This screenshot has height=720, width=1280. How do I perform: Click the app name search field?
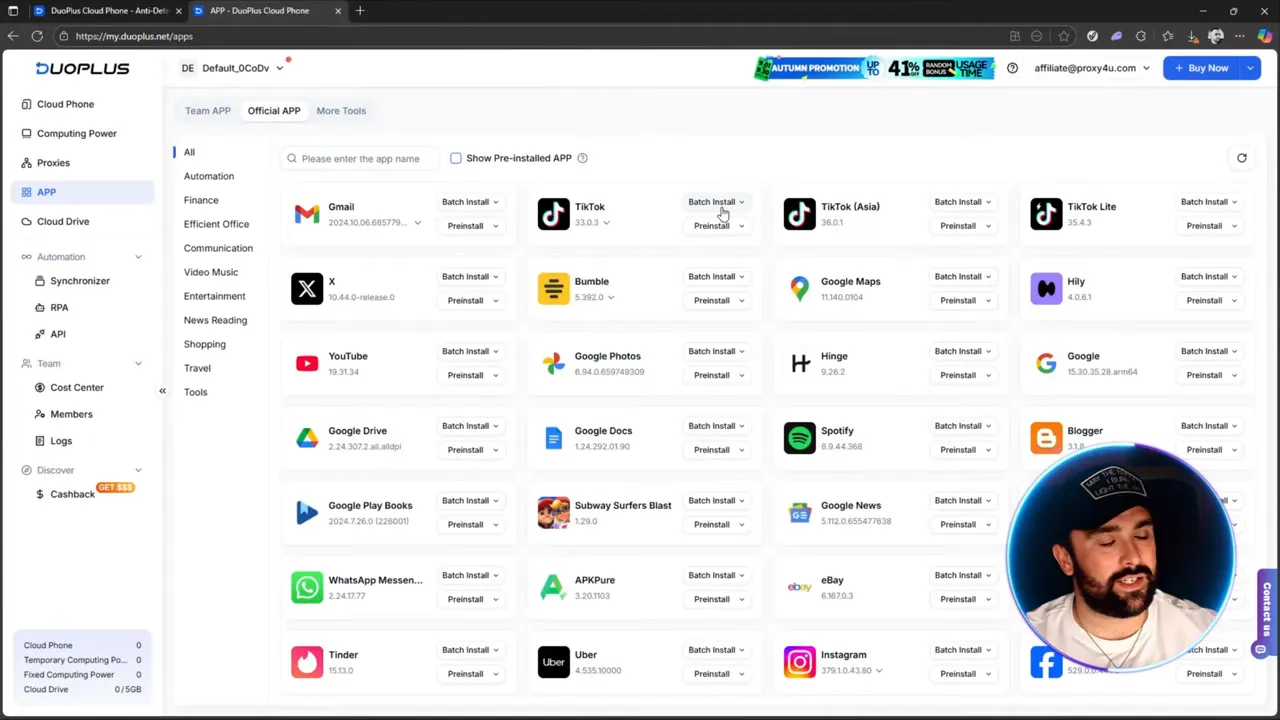(362, 158)
